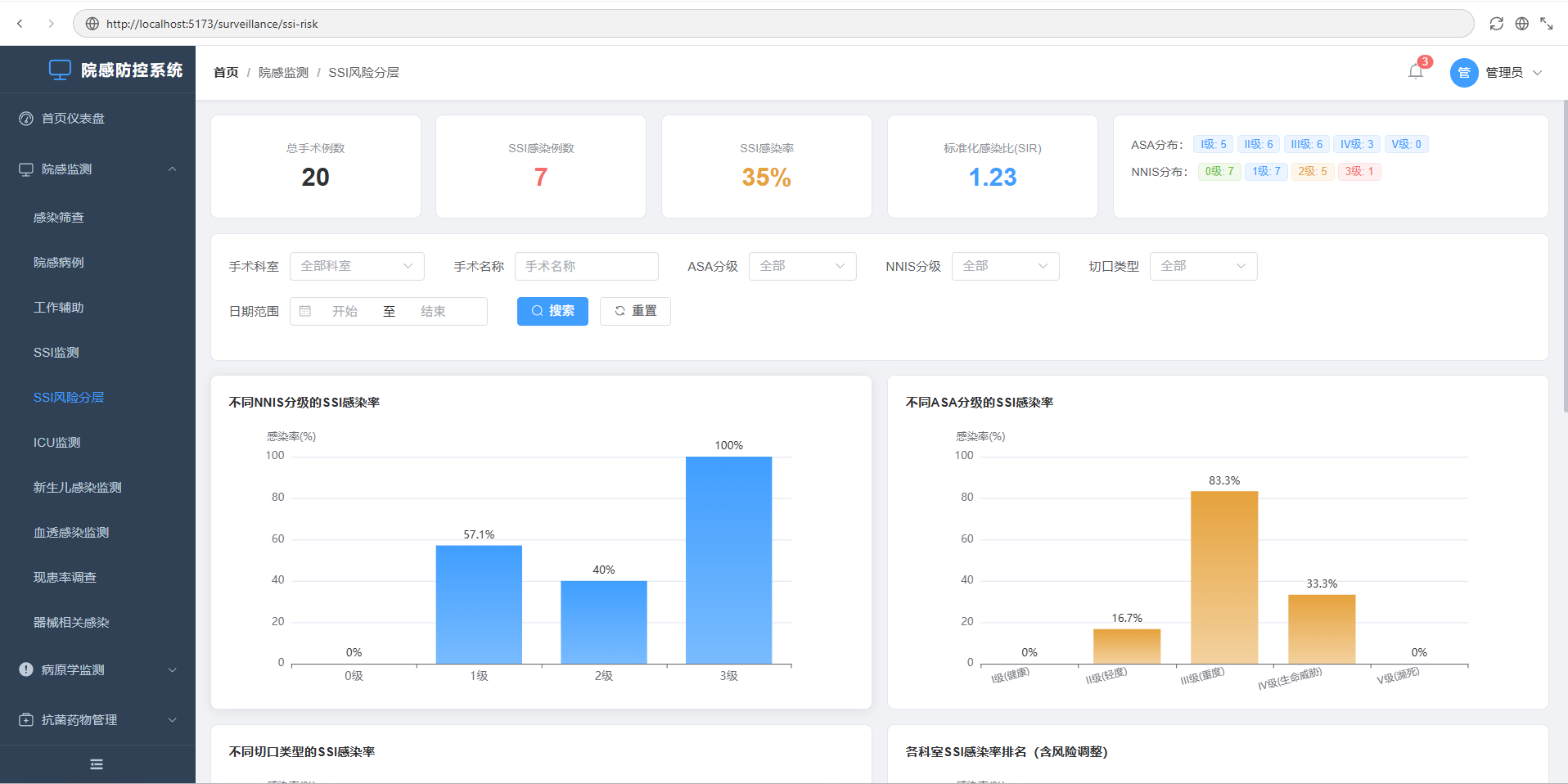Image resolution: width=1568 pixels, height=784 pixels.
Task: Navigate to ICU监测 menu item
Action: pos(98,443)
